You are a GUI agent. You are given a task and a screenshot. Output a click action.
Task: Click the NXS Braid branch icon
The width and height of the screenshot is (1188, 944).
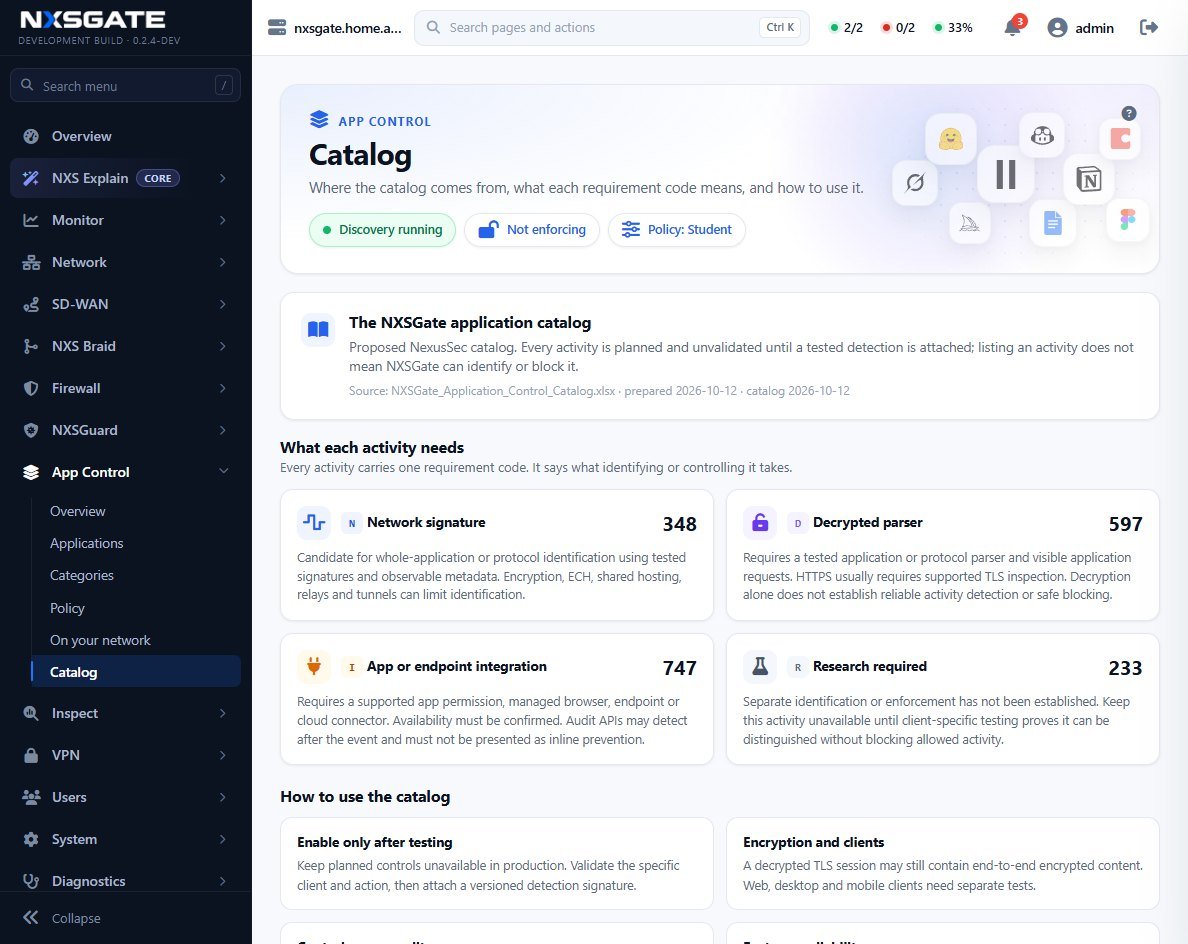click(x=31, y=346)
